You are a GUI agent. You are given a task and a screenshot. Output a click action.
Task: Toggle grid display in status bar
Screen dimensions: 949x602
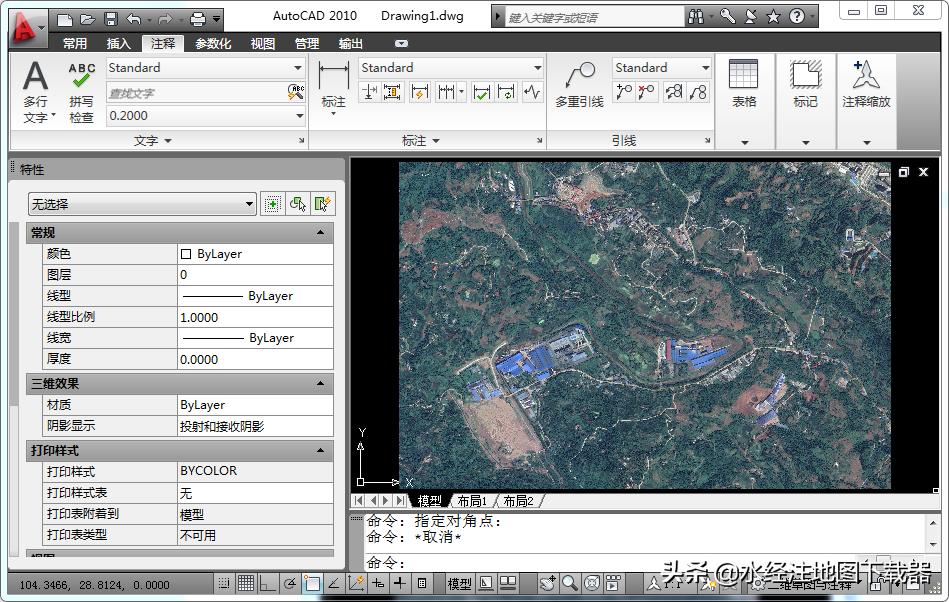coord(245,583)
